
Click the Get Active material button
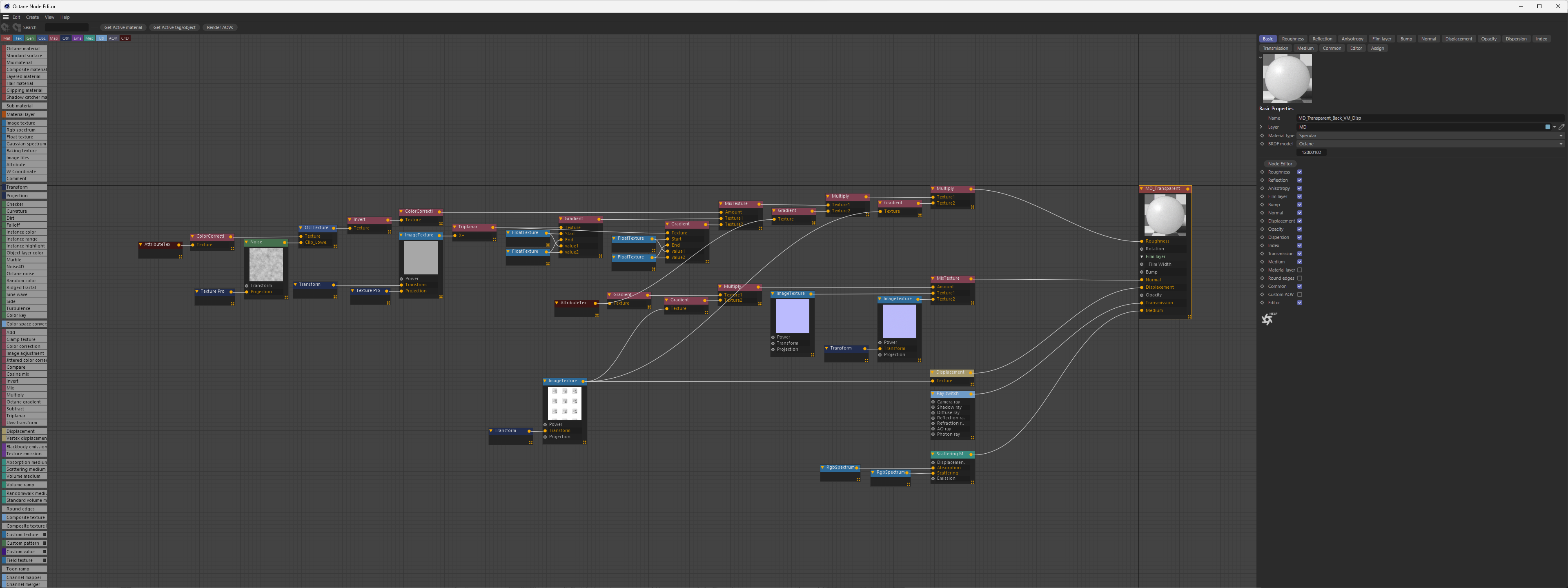click(122, 27)
